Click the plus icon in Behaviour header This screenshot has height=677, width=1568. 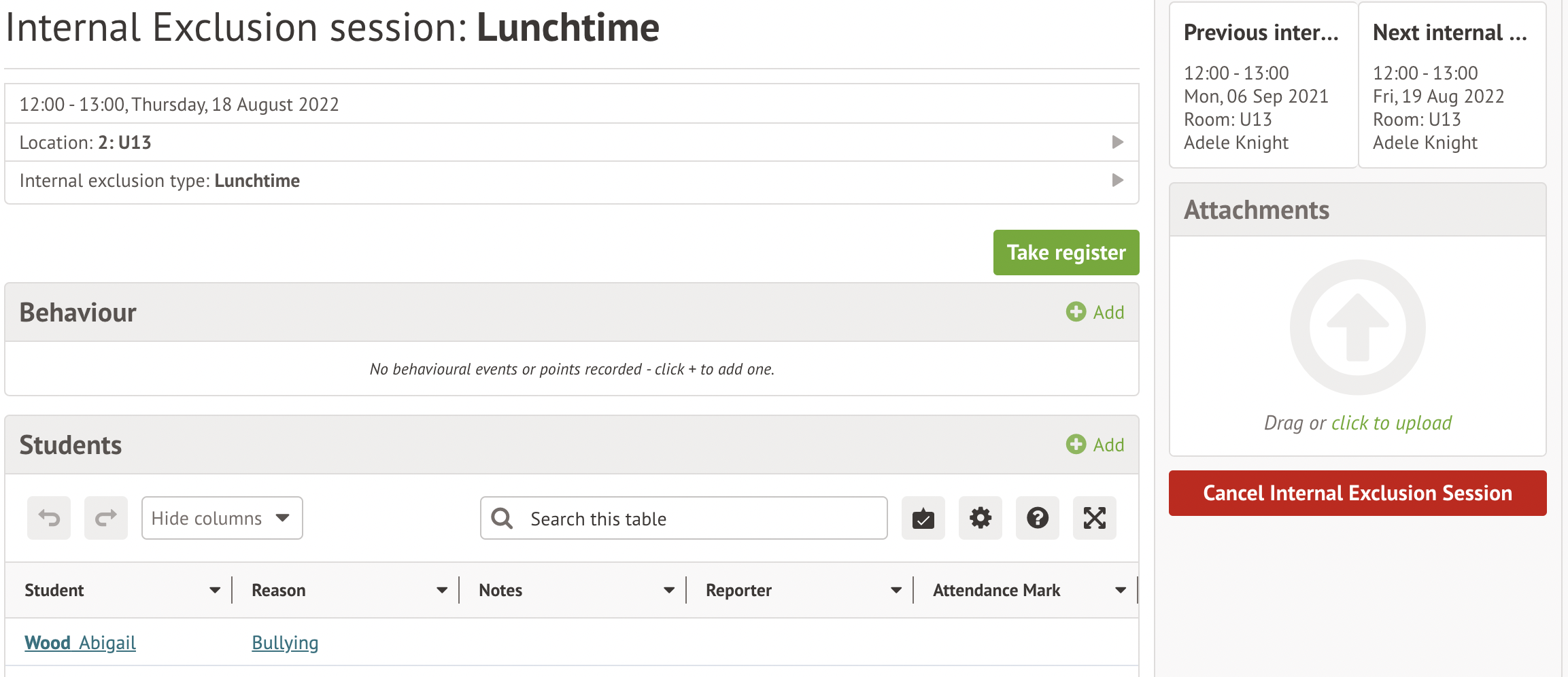pyautogui.click(x=1076, y=312)
